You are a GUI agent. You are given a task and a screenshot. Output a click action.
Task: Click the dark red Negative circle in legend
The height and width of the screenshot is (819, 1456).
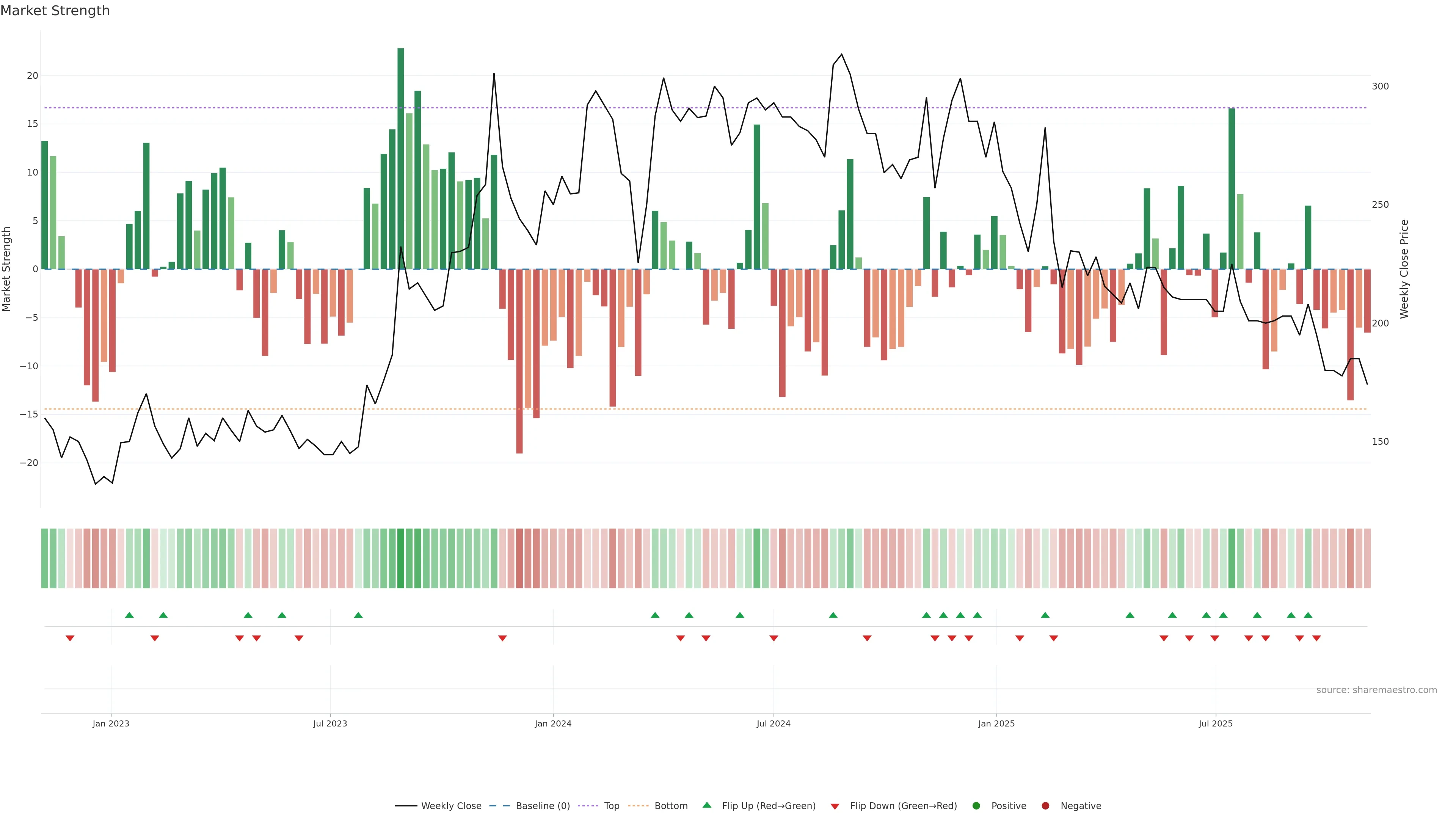tap(1045, 806)
